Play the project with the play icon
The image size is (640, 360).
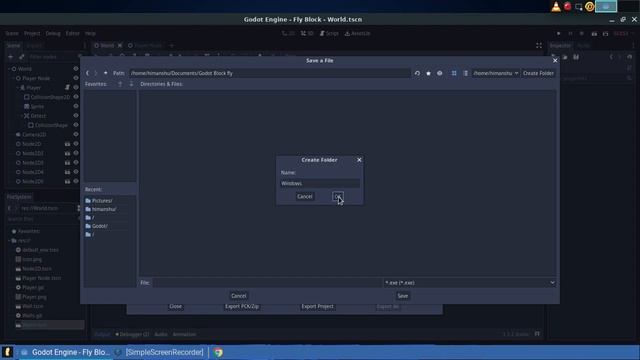pyautogui.click(x=558, y=33)
